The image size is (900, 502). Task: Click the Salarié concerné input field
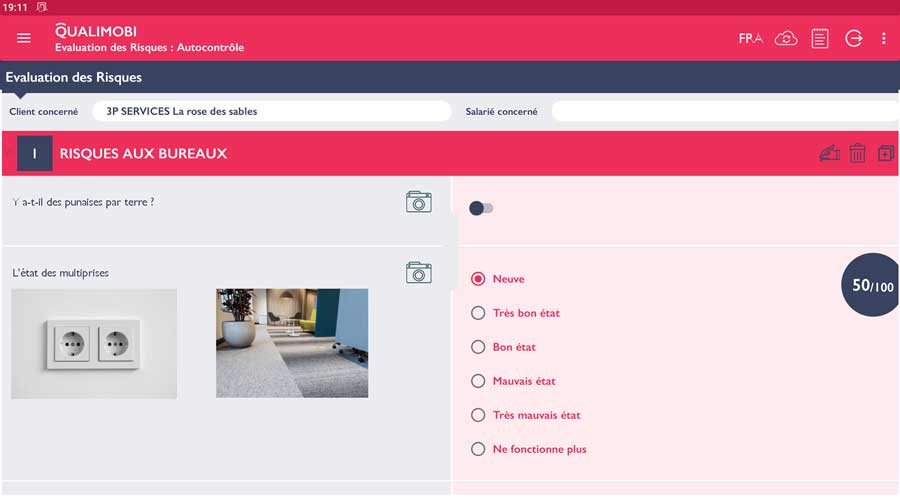(725, 111)
